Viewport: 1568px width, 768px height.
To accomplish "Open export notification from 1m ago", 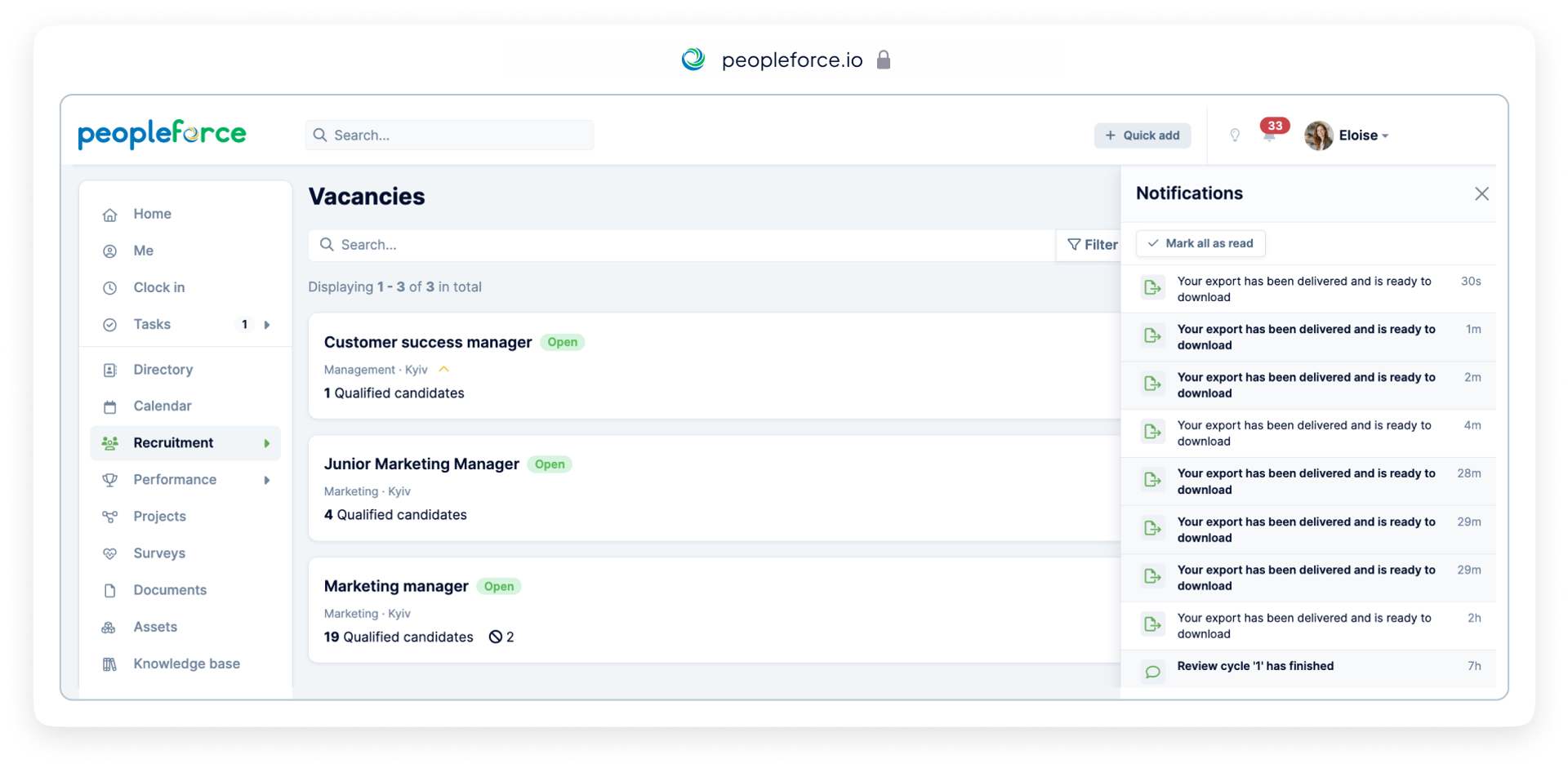I will [1308, 337].
